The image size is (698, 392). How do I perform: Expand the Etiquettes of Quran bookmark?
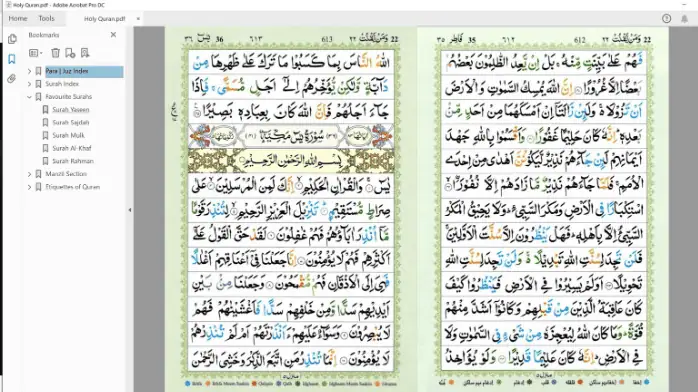[29, 187]
